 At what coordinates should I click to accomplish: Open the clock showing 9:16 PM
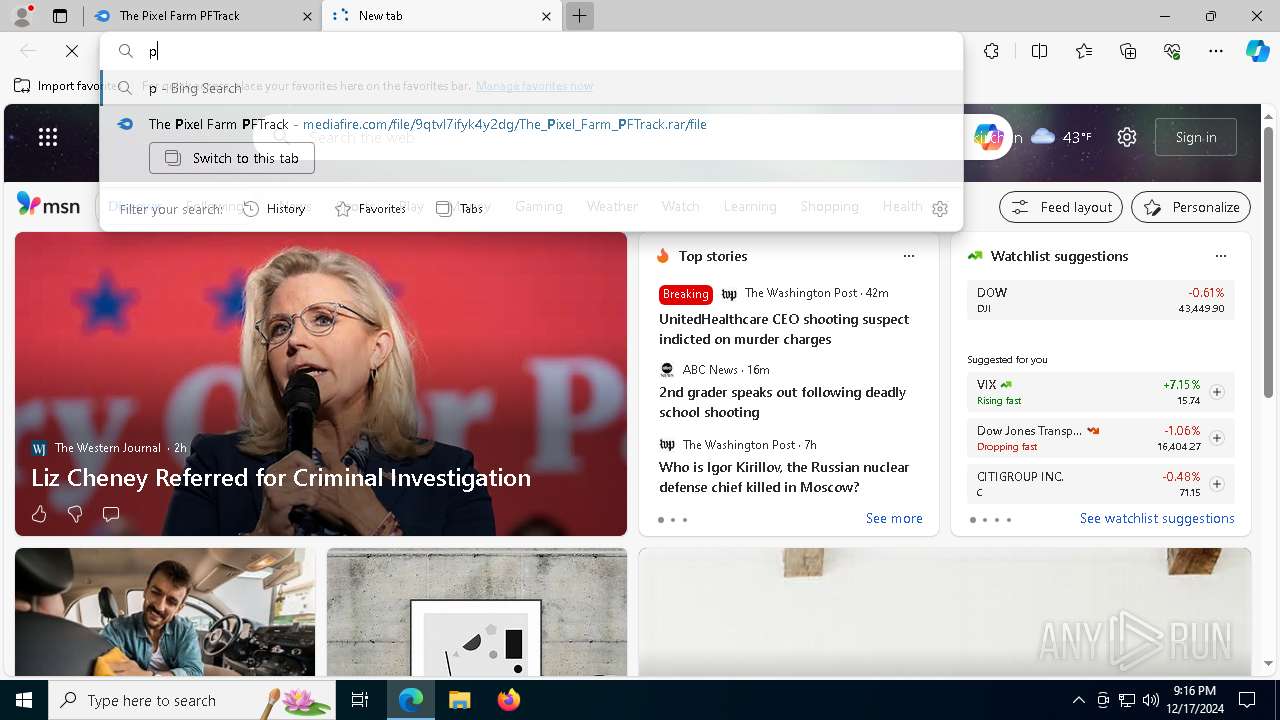click(1194, 700)
